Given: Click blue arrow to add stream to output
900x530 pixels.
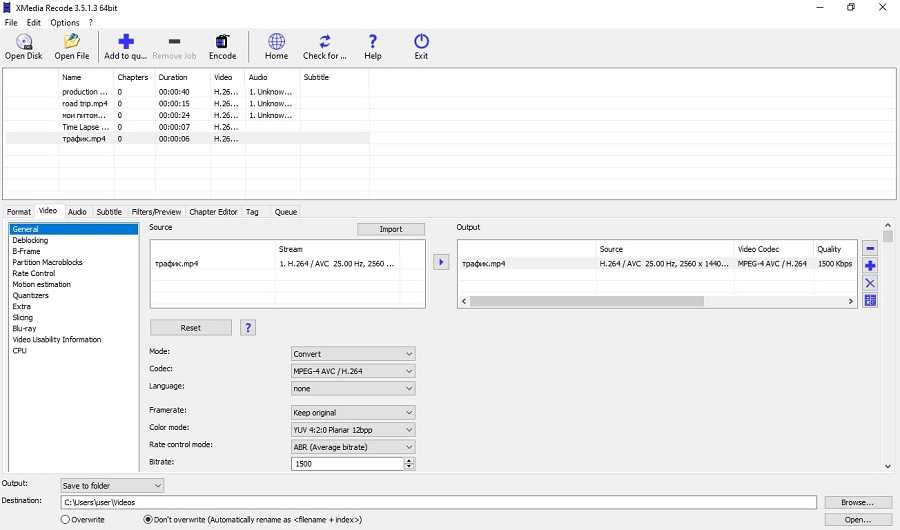Looking at the screenshot, I should 441,263.
